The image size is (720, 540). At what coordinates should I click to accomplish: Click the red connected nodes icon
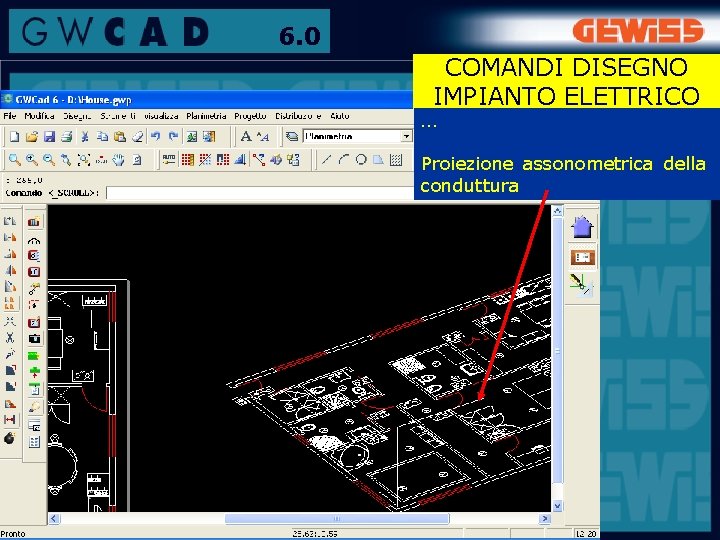point(259,159)
